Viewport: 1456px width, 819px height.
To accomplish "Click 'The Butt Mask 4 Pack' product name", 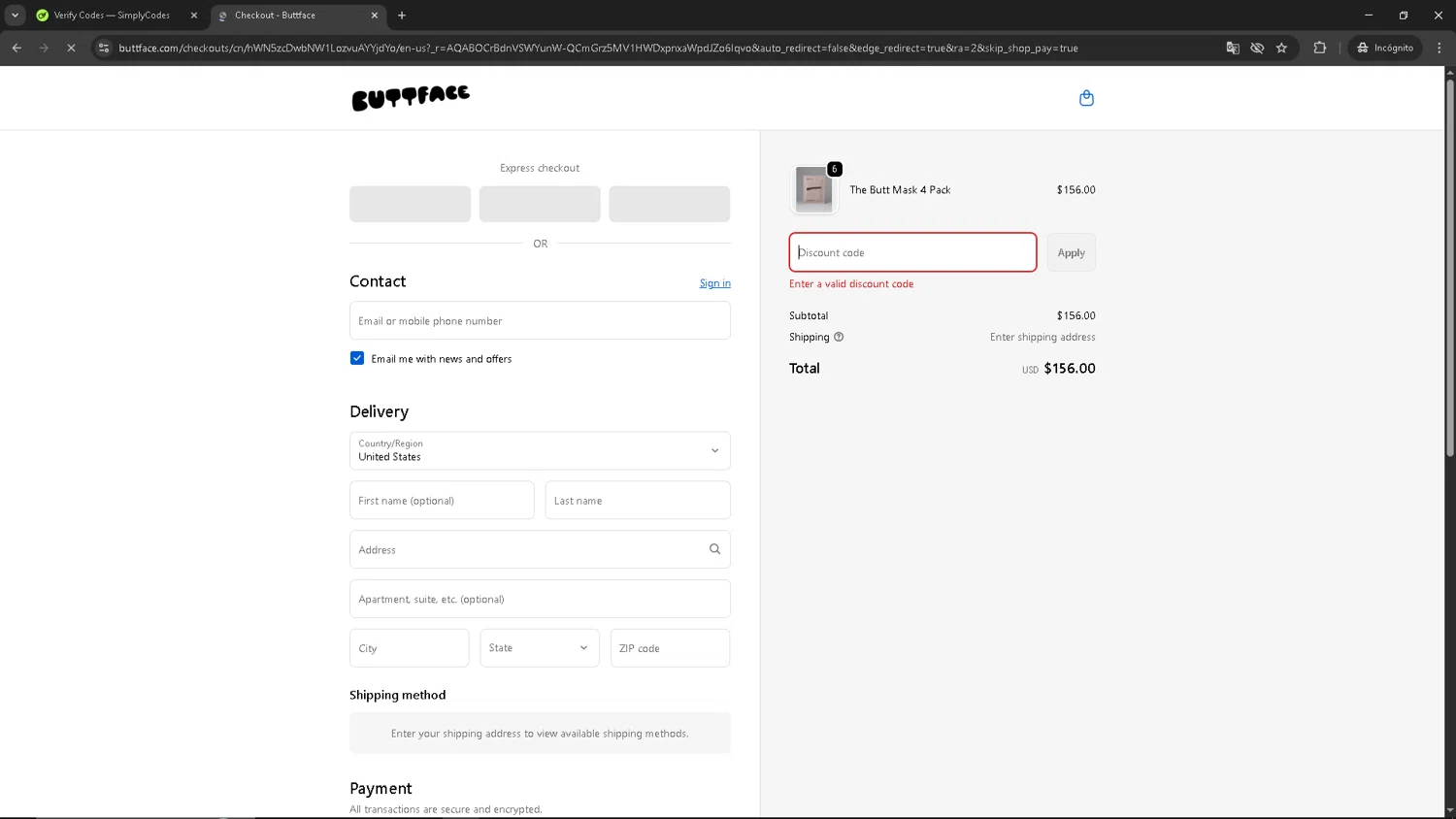I will [900, 190].
